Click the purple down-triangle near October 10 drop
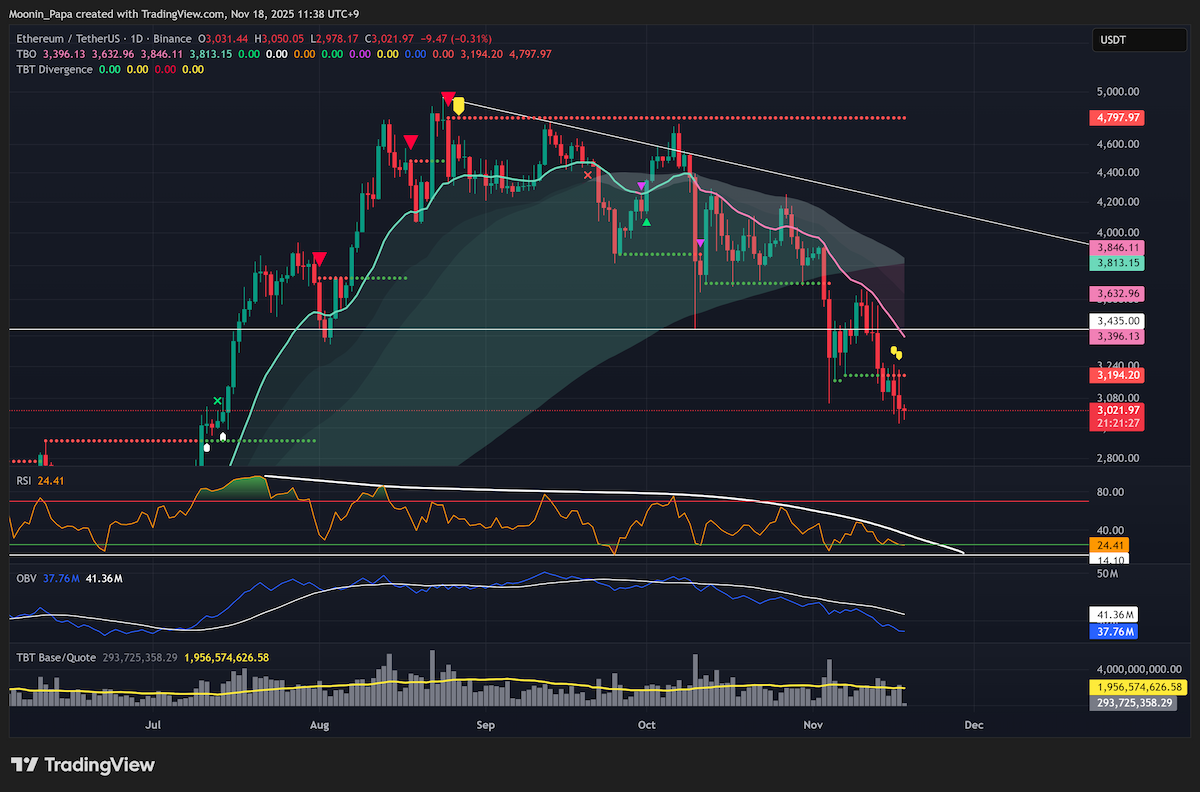 point(700,243)
